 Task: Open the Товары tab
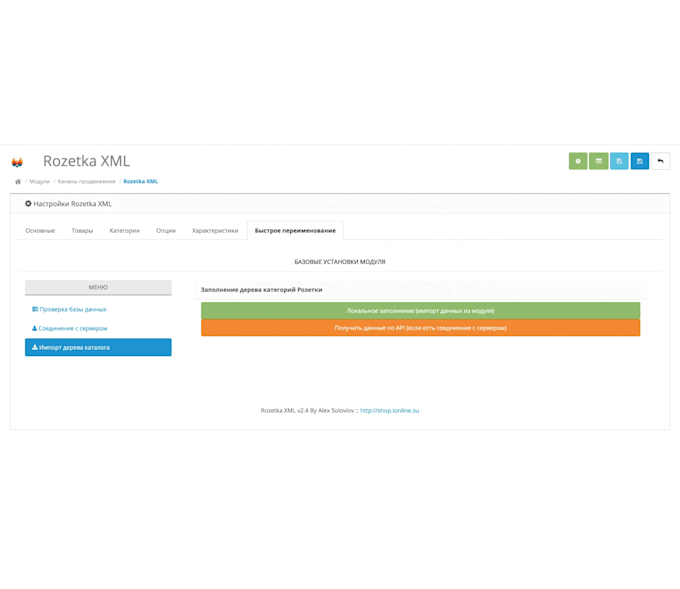[x=82, y=231]
